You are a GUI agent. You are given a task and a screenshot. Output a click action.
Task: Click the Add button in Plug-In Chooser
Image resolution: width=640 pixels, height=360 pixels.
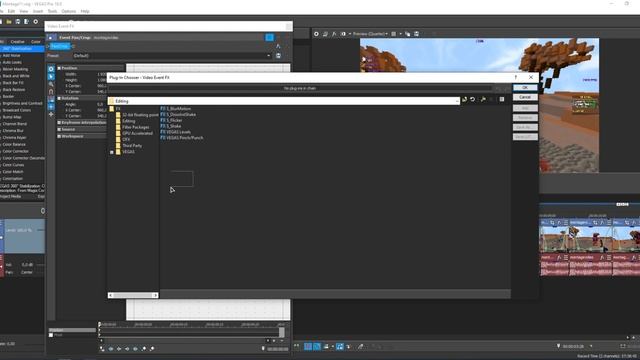tap(525, 108)
